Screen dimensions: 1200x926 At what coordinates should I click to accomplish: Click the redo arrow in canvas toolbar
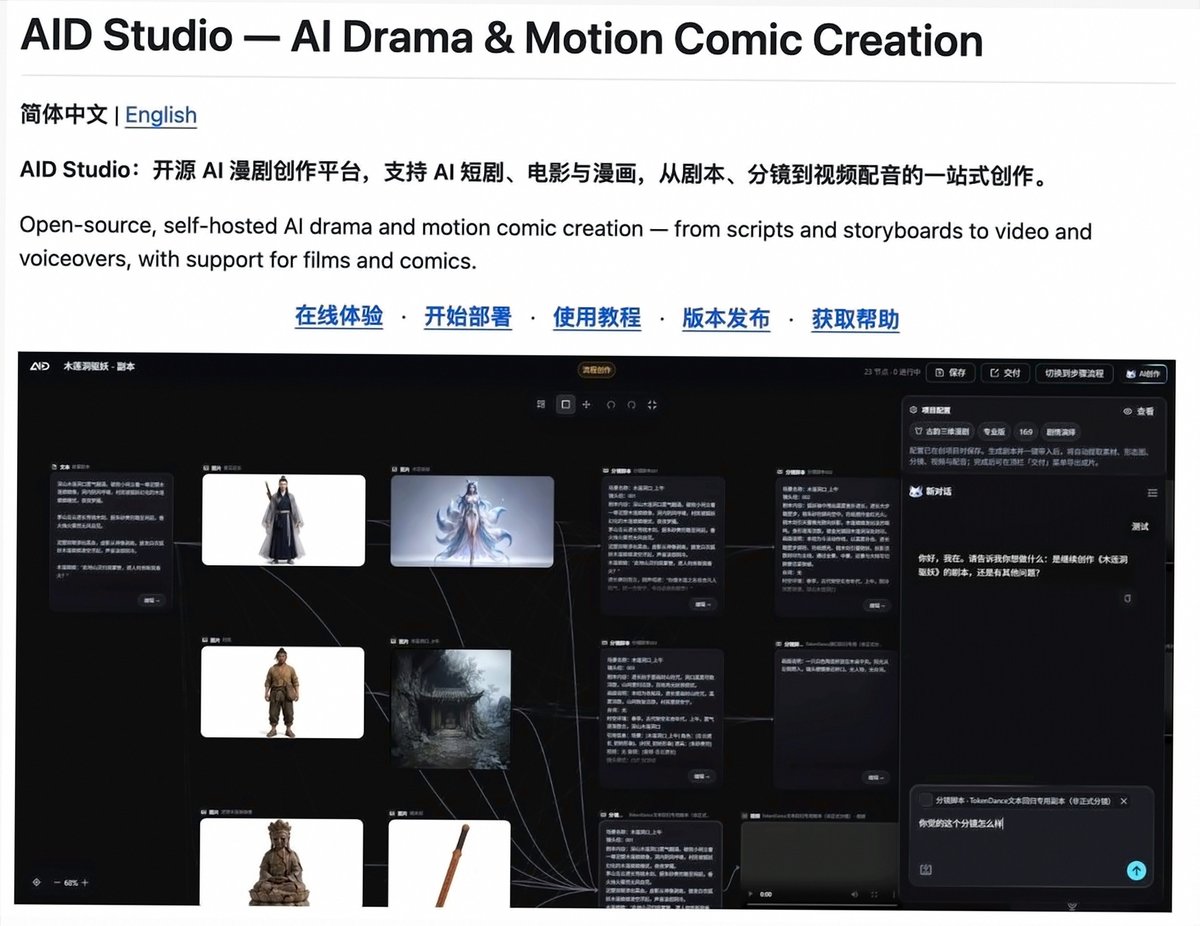pos(631,404)
